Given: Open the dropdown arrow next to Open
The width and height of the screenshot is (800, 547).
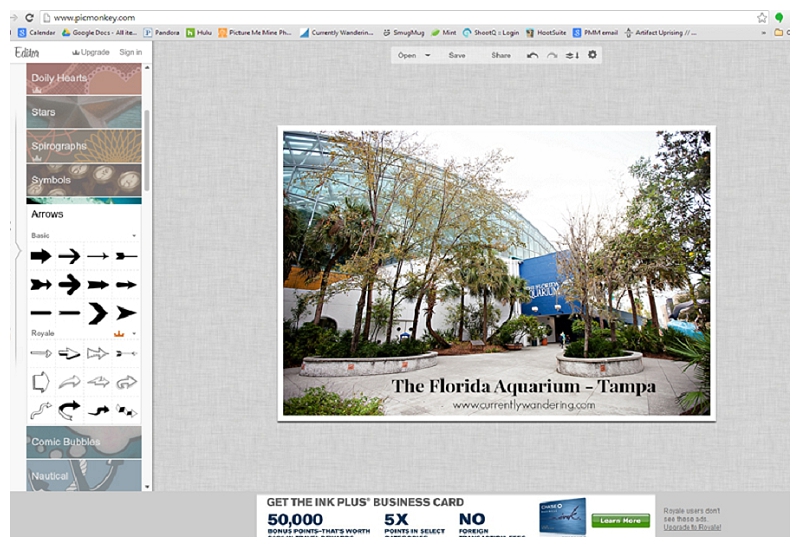Looking at the screenshot, I should tap(428, 55).
